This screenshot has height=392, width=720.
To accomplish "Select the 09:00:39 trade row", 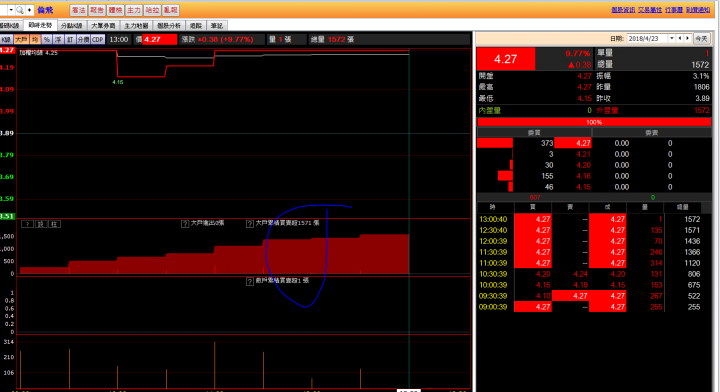I will pos(594,307).
